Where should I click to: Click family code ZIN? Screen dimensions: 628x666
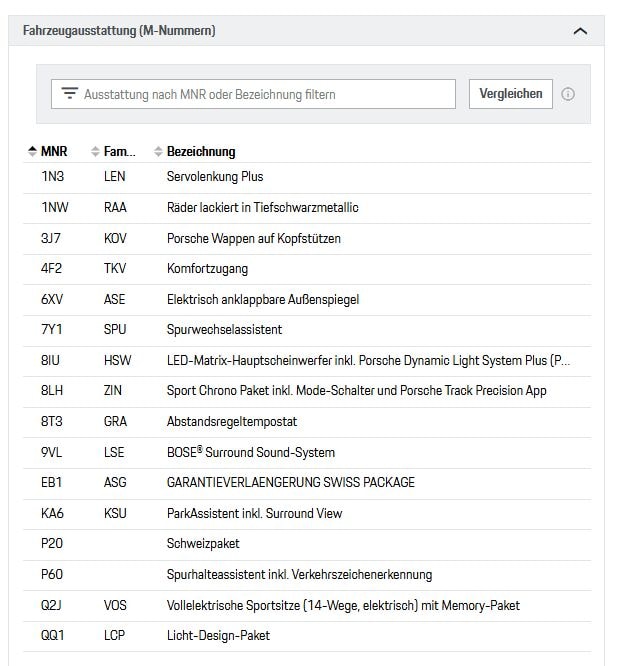[113, 390]
